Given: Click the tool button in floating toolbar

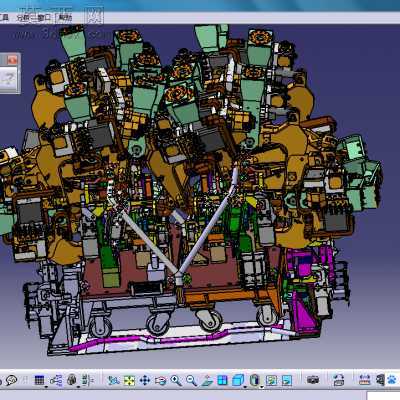Looking at the screenshot, I should point(7,79).
